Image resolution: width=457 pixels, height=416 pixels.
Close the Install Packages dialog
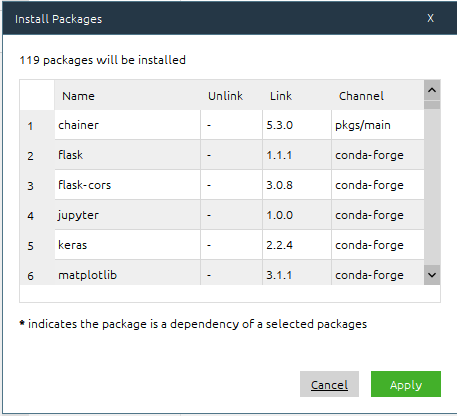tap(430, 18)
